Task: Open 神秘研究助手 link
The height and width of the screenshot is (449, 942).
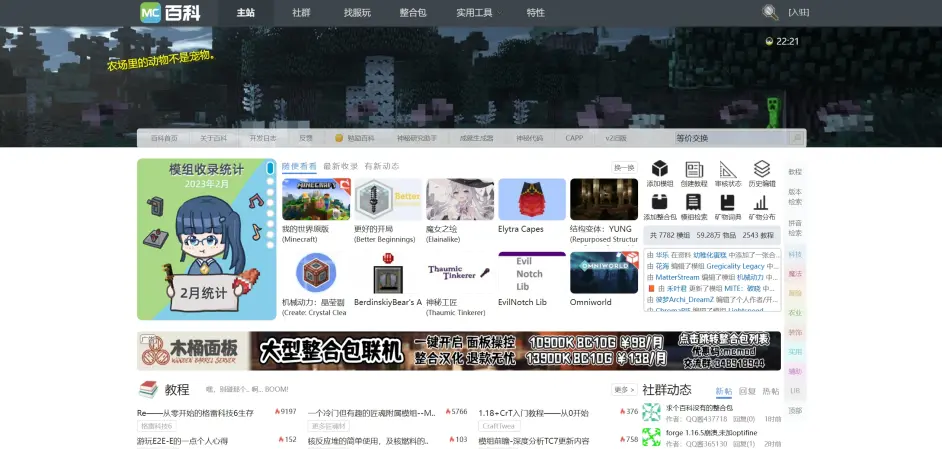Action: (x=417, y=138)
